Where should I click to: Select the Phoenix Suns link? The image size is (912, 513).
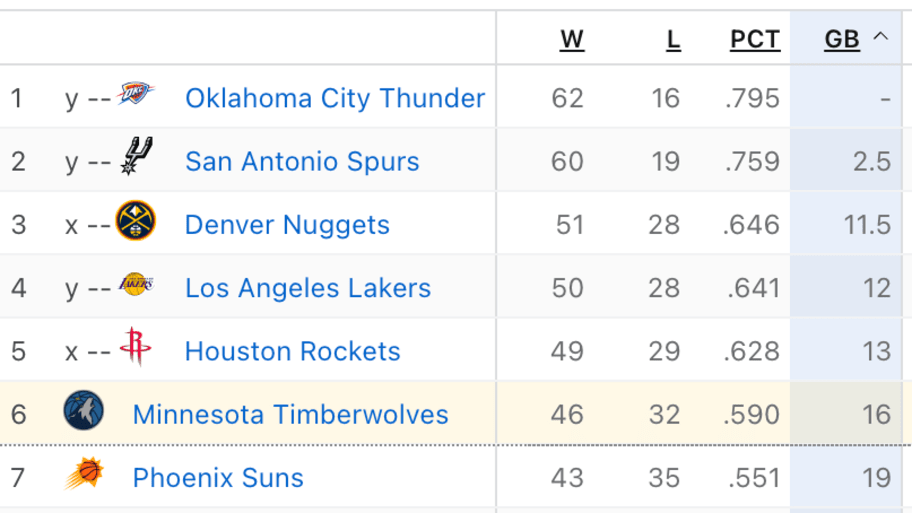218,478
